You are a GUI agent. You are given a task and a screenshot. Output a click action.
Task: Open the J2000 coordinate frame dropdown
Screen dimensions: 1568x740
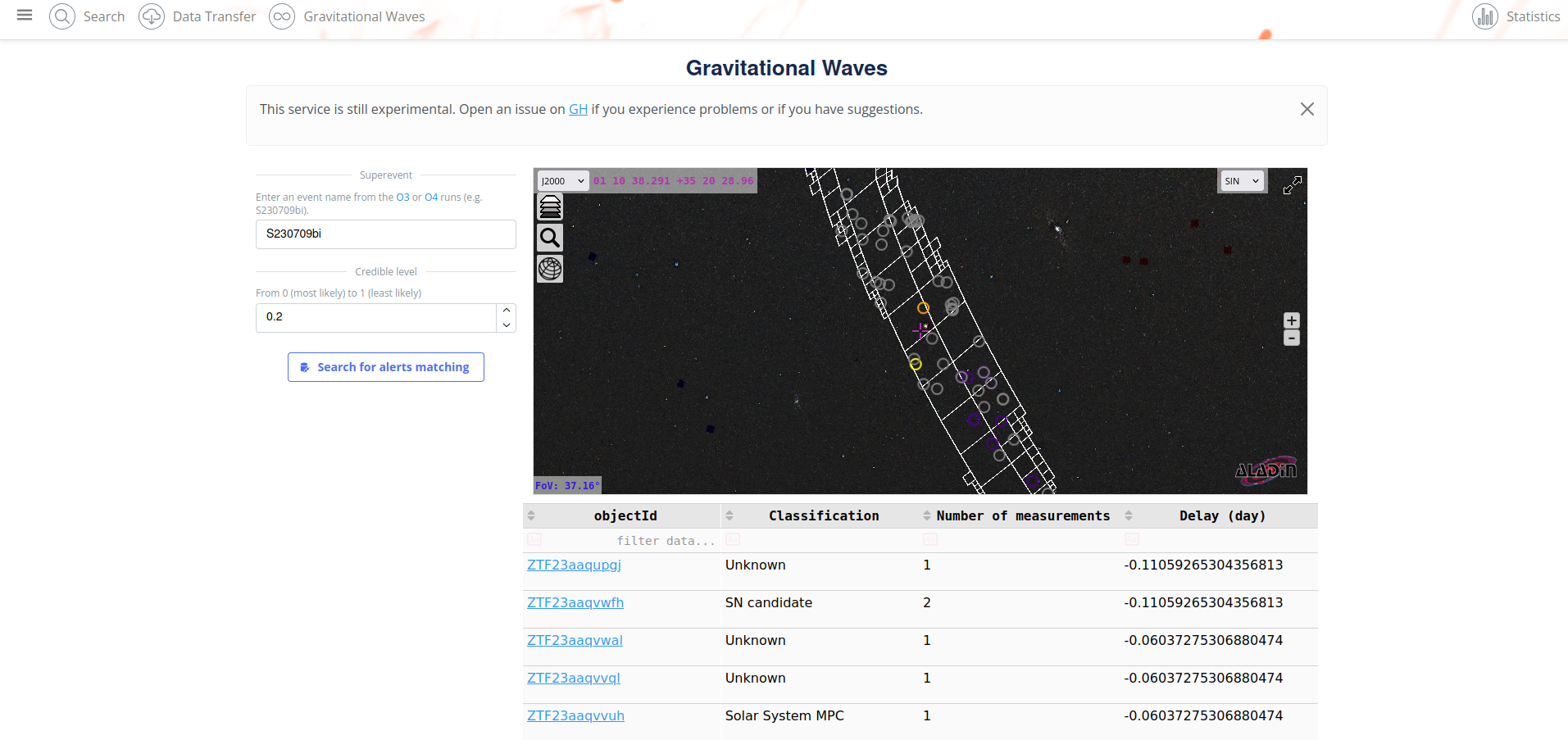(562, 181)
